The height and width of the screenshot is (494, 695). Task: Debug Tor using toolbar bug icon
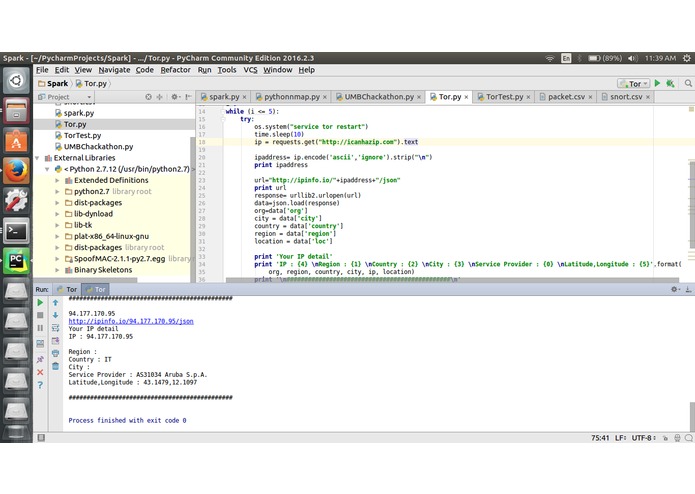coord(670,83)
